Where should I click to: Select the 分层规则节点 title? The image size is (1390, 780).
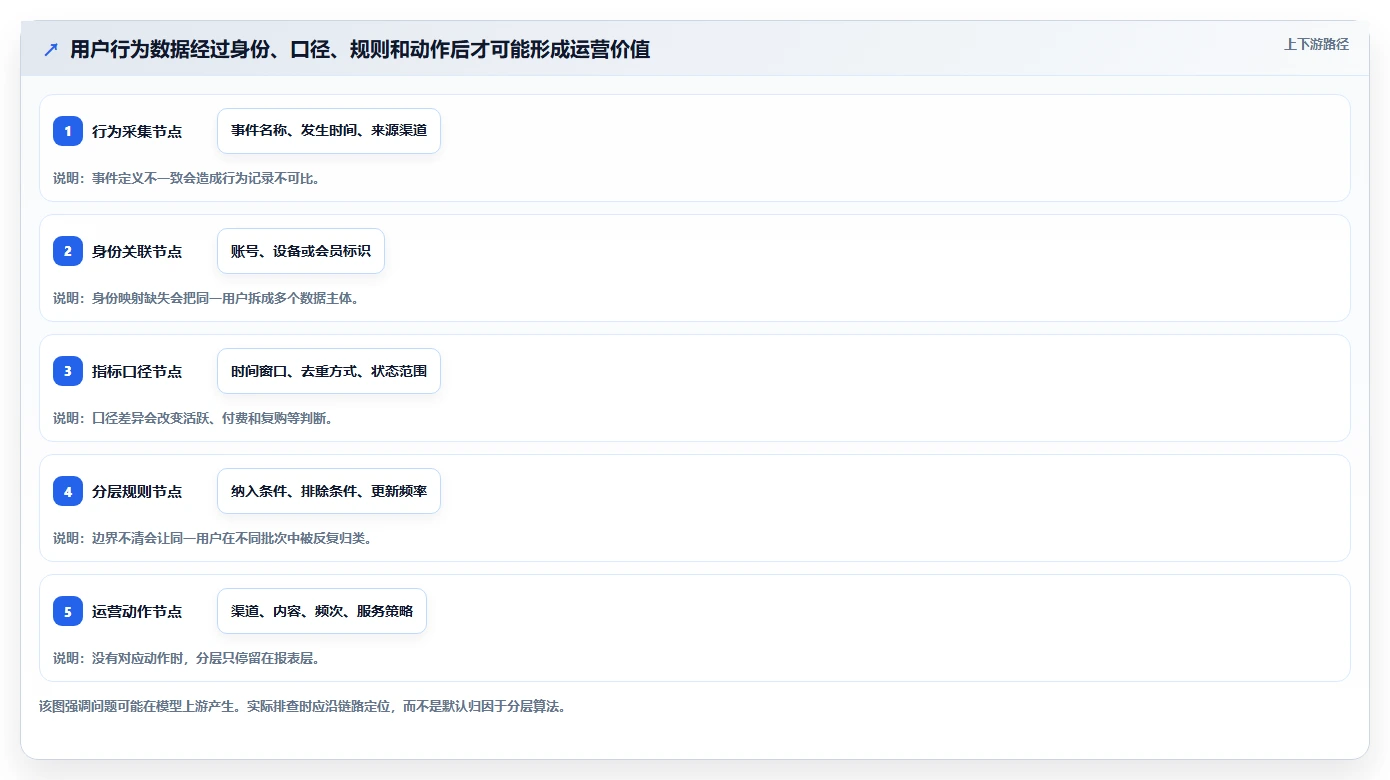coord(137,491)
